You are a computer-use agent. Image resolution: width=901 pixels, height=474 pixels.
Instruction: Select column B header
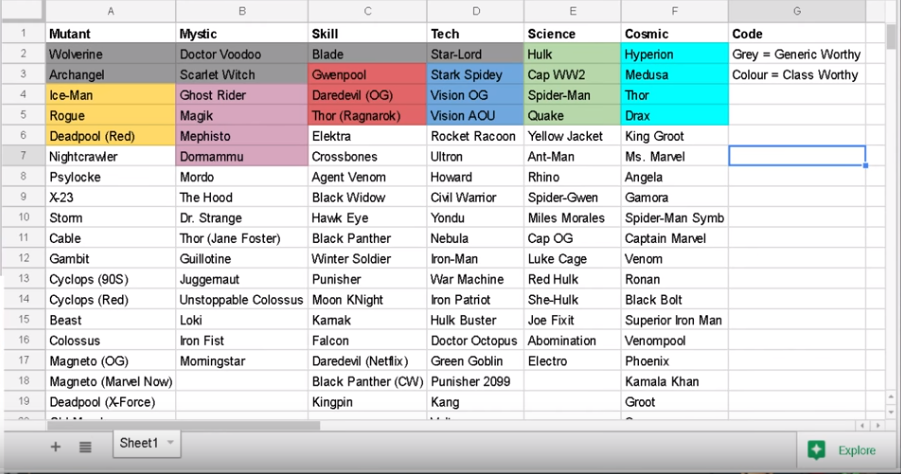(x=242, y=11)
